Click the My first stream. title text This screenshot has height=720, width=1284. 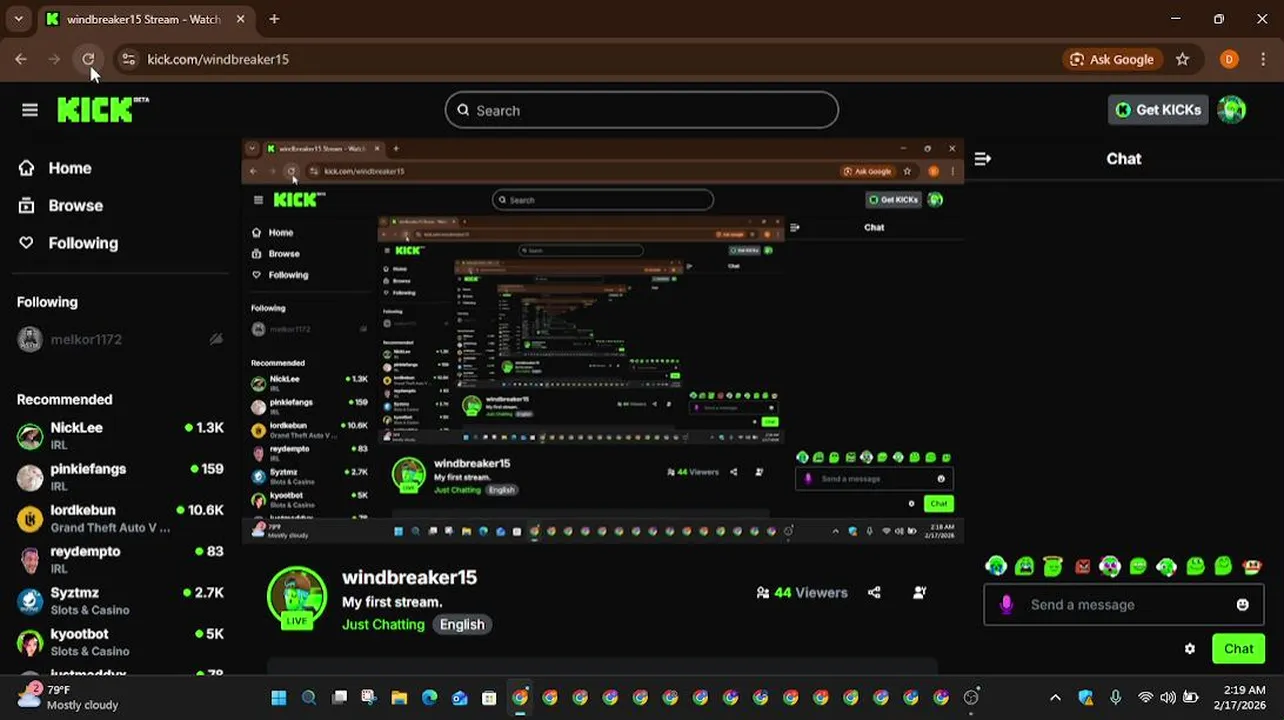(392, 602)
